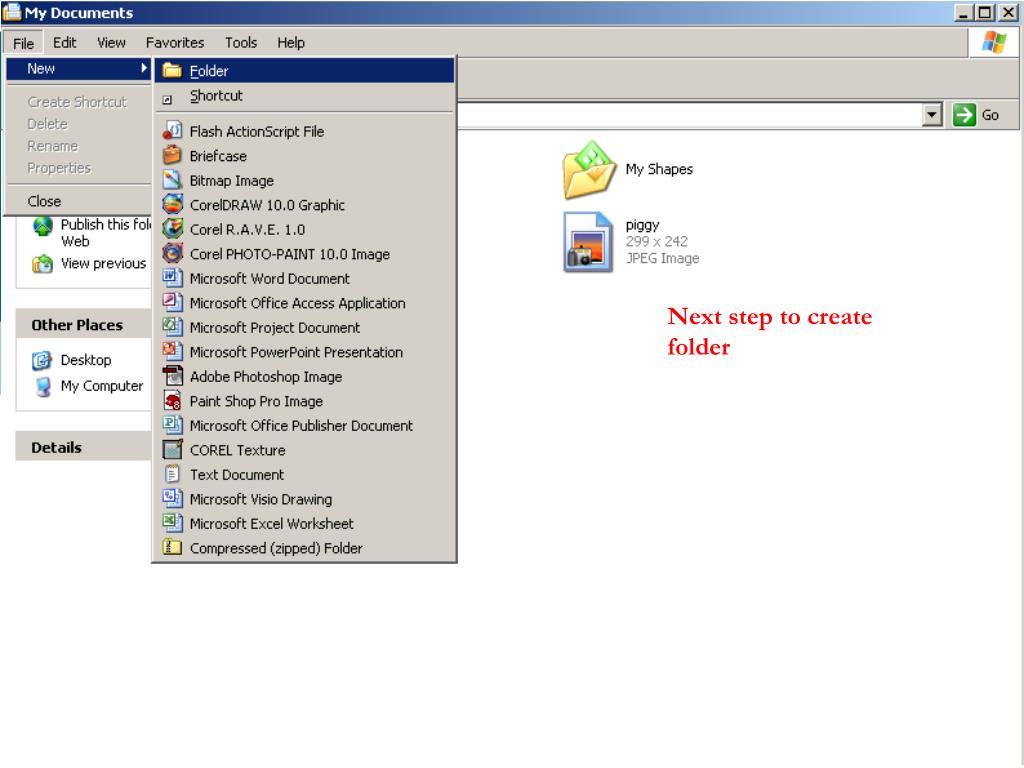
Task: Click the Briefcase icon
Action: point(172,155)
